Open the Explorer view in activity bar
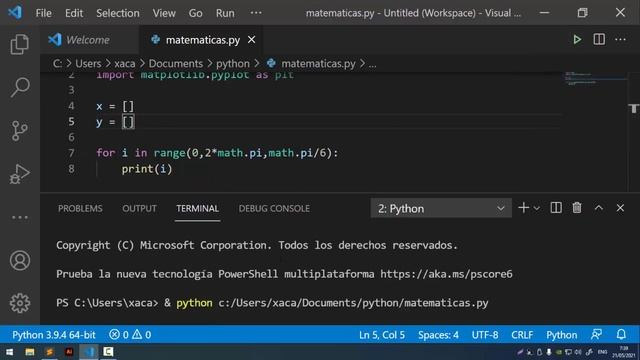This screenshot has width=640, height=360. tap(20, 44)
